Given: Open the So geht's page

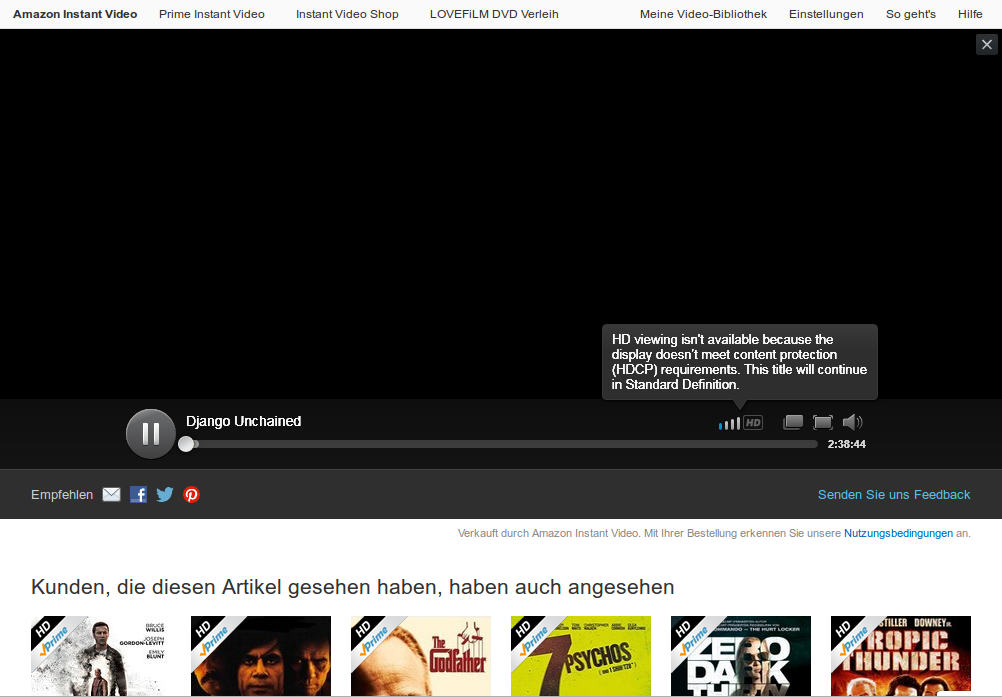Looking at the screenshot, I should click(x=911, y=14).
